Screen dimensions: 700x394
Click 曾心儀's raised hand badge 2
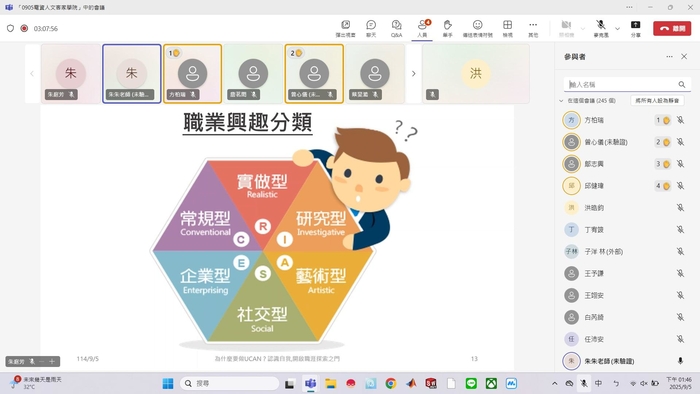click(662, 142)
